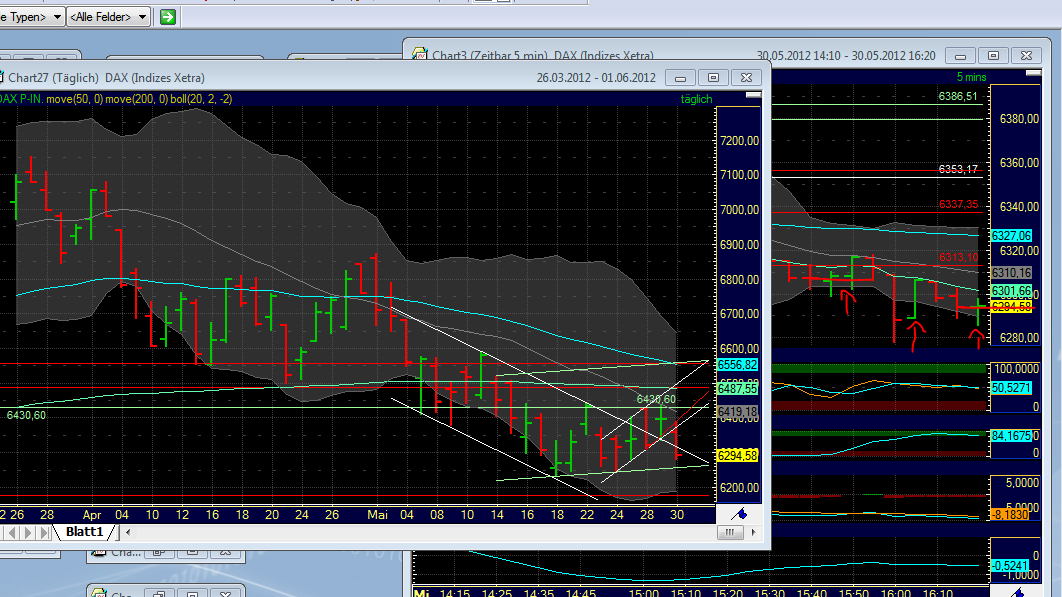Click the chart icon on the lower minimized chart window
The height and width of the screenshot is (597, 1062).
pos(99,592)
